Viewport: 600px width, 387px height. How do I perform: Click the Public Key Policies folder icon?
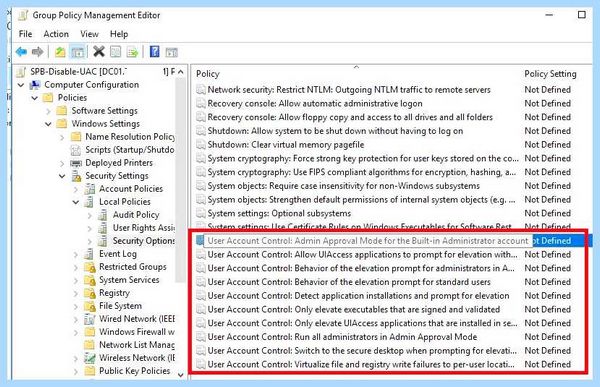coord(90,371)
